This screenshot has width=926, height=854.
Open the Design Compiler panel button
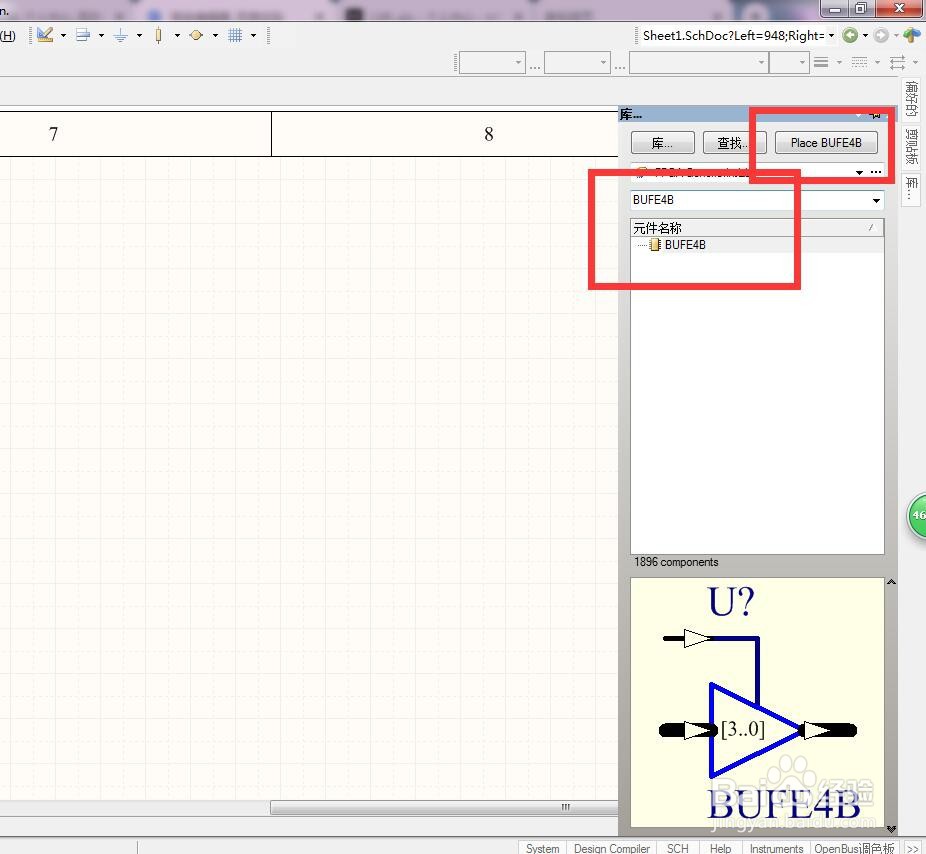tap(612, 848)
